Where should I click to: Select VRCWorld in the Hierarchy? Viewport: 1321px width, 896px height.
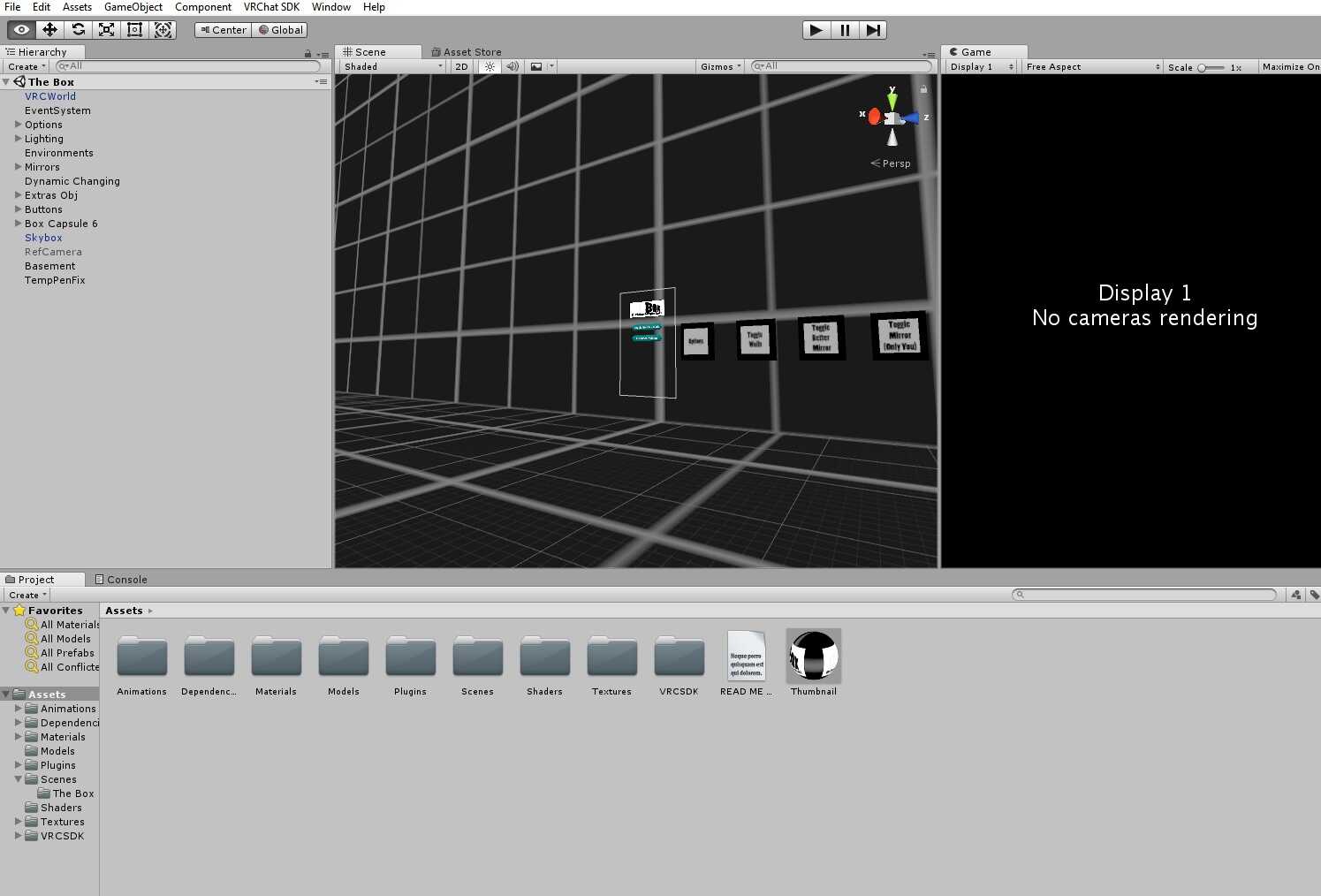coord(49,95)
